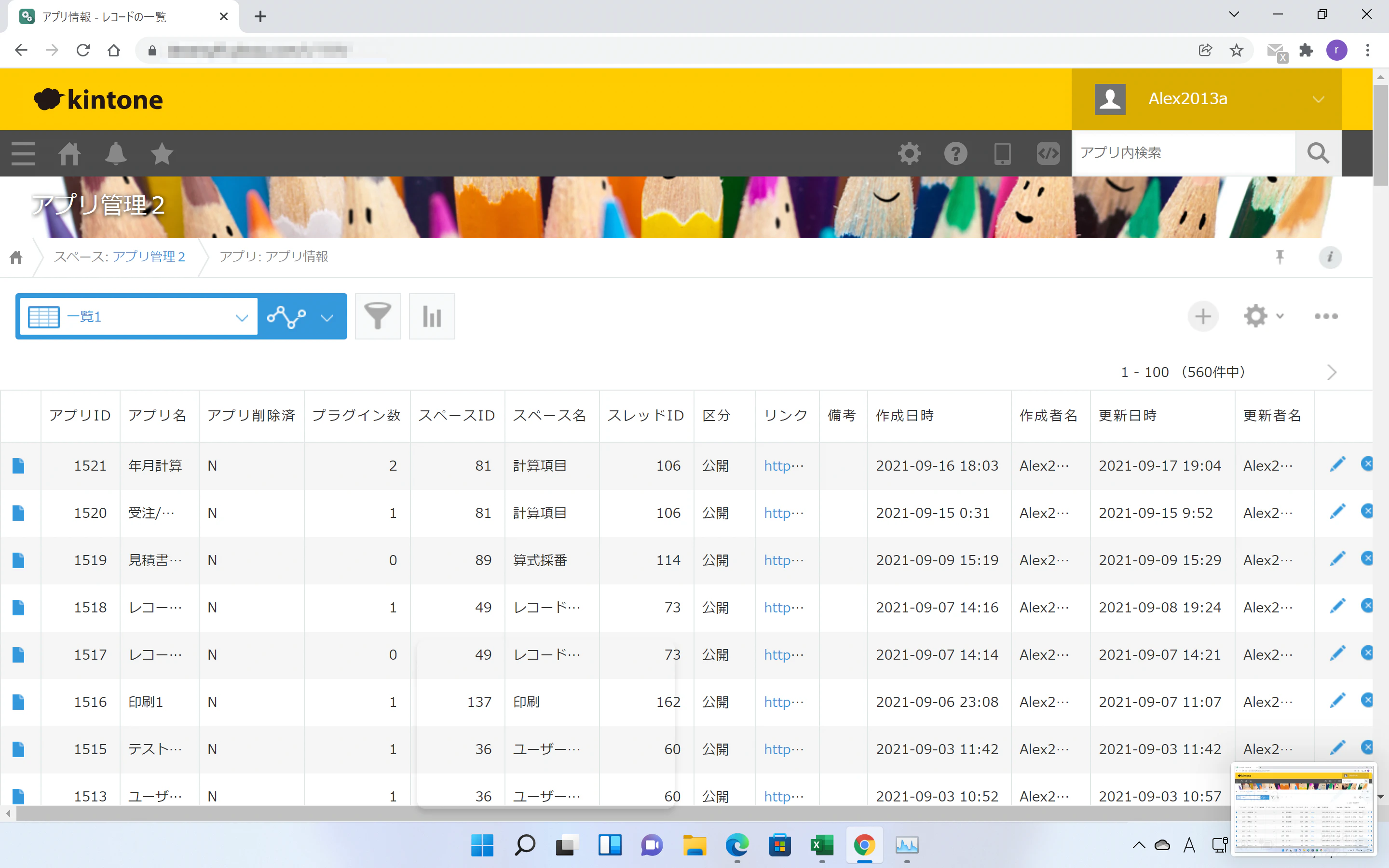Open the Chrome profile avatar
1389x868 pixels.
[x=1337, y=51]
